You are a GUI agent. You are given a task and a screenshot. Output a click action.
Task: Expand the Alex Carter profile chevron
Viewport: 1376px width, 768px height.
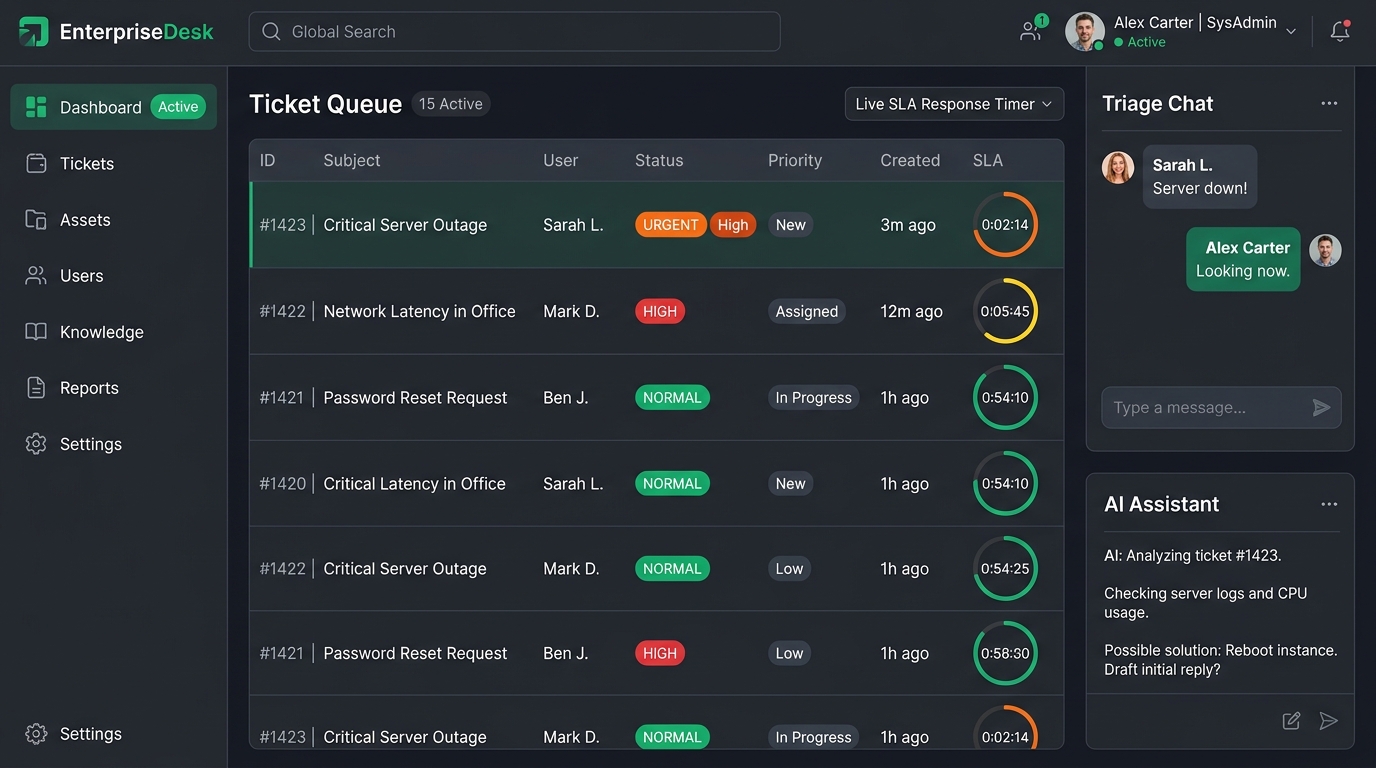[1291, 31]
